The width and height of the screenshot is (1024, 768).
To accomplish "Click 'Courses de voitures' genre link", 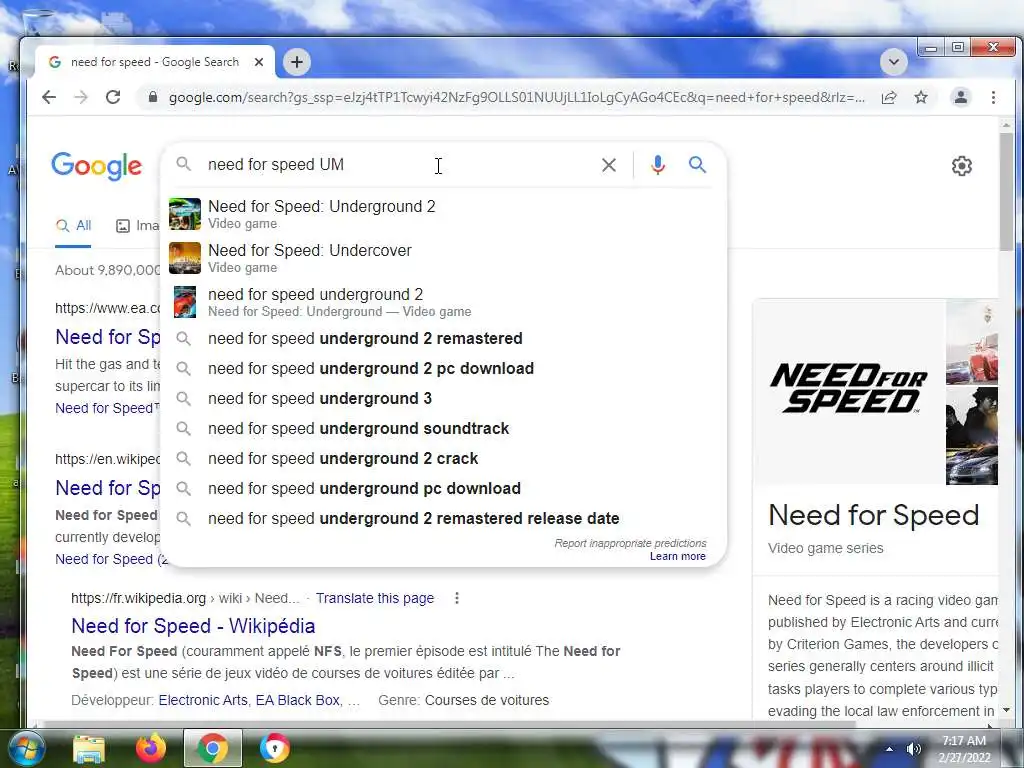I will tap(487, 700).
